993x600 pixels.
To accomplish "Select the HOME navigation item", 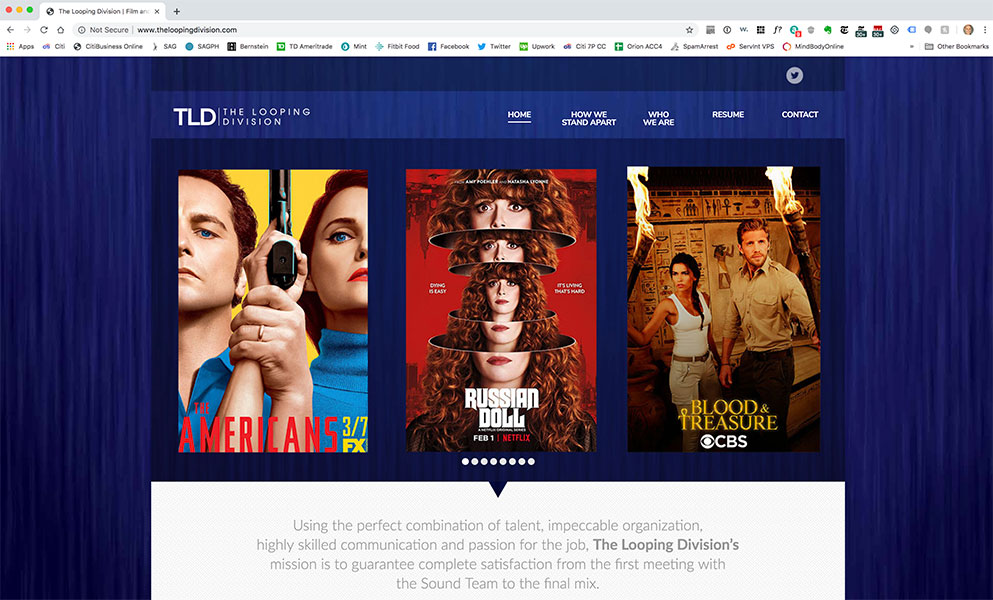I will (x=519, y=115).
